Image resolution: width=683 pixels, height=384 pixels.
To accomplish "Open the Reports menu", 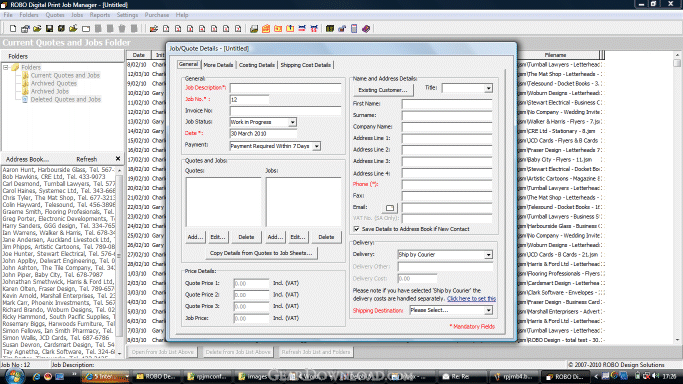I will click(x=100, y=15).
